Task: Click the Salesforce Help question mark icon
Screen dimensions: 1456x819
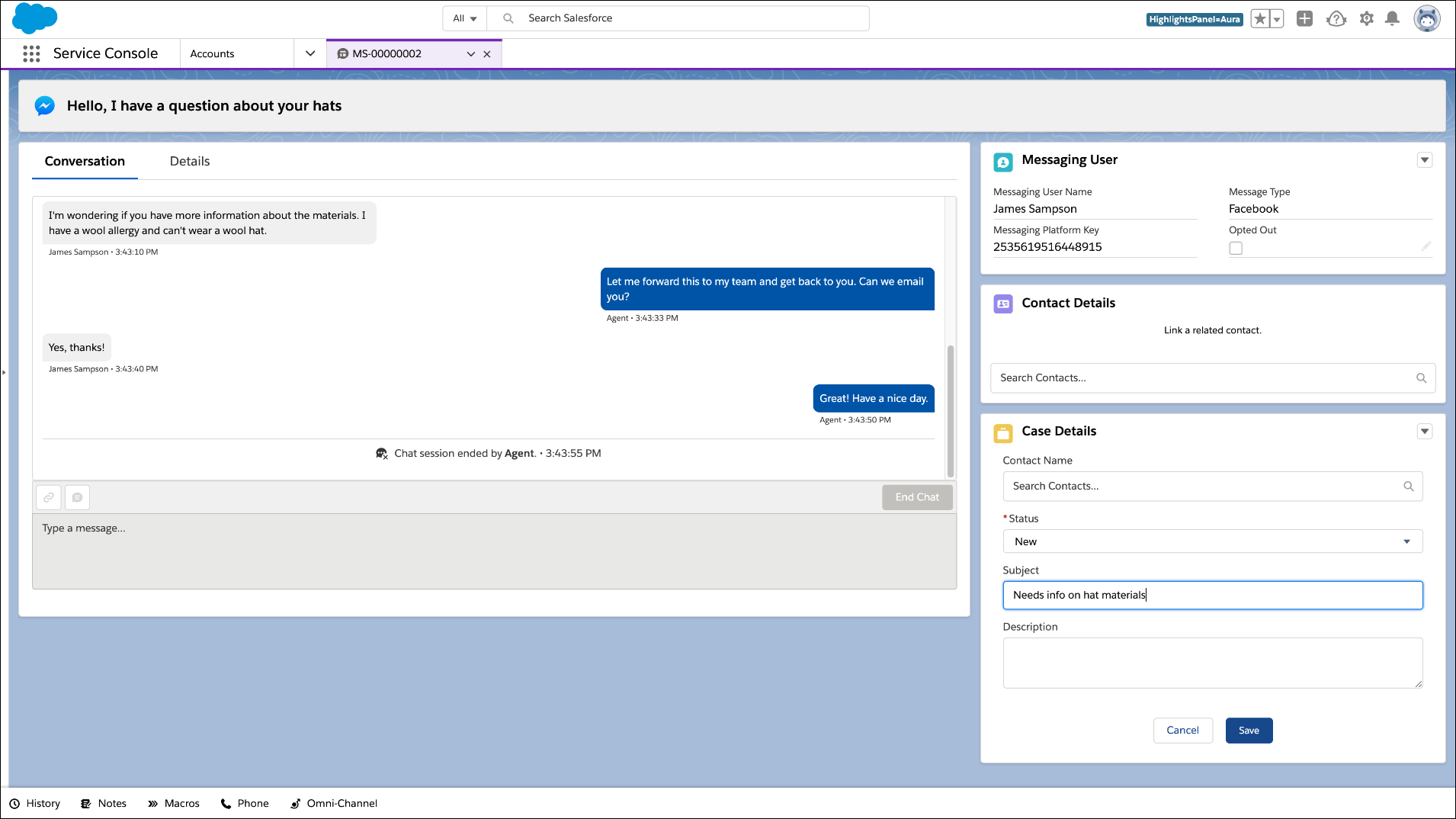Action: (x=1336, y=18)
